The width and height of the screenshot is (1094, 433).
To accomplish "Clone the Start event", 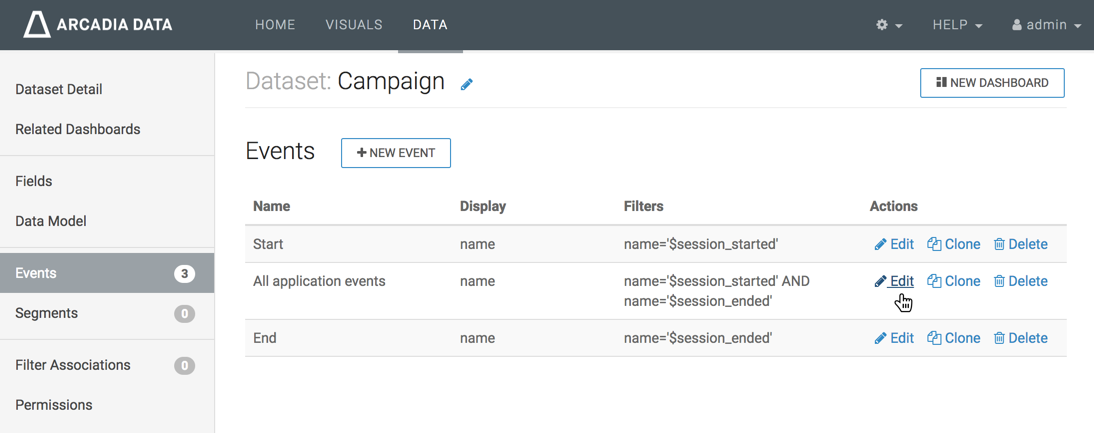I will (953, 244).
